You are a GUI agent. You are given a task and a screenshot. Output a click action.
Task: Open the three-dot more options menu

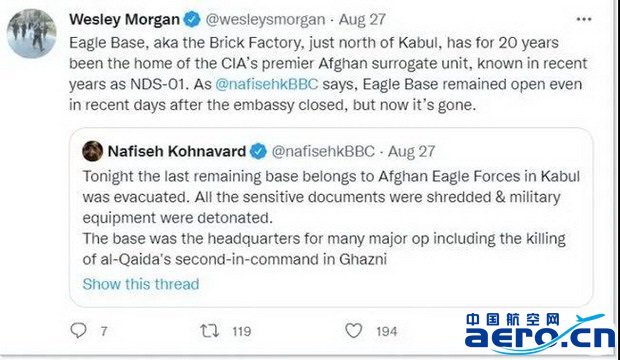coord(584,19)
